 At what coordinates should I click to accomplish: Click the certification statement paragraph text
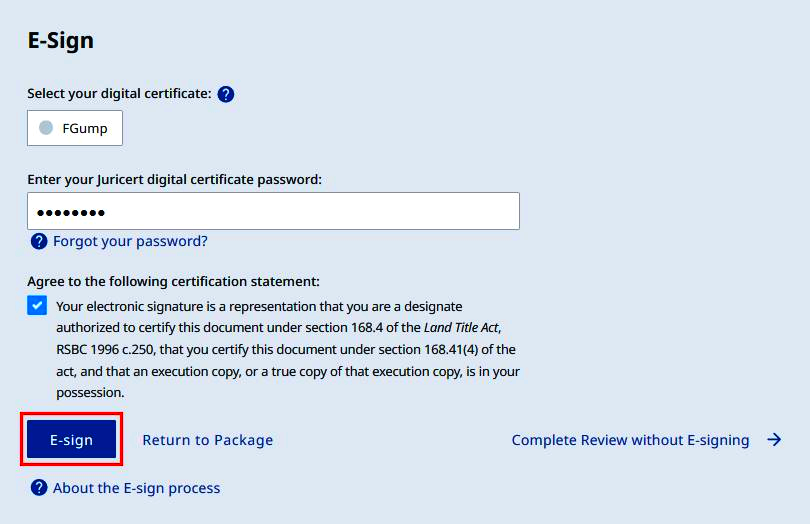click(x=288, y=349)
